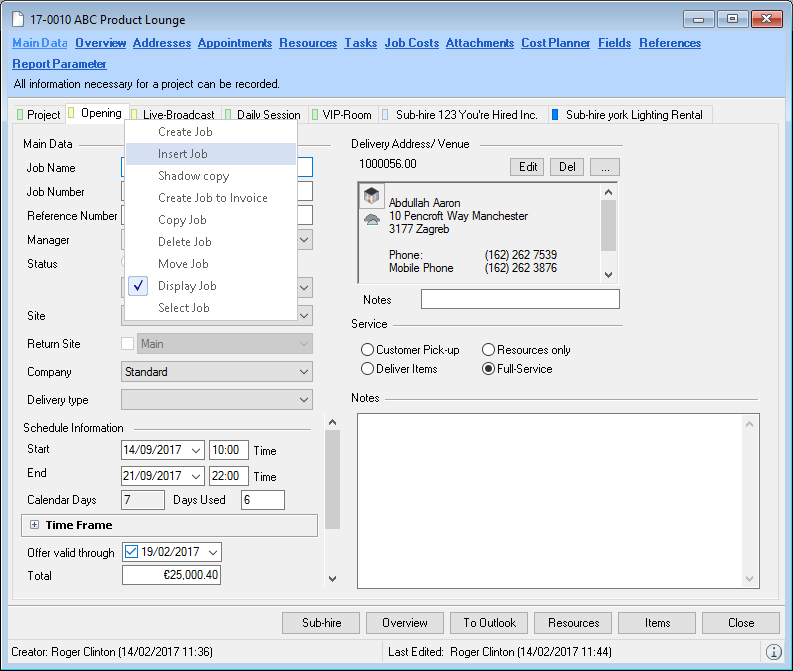The width and height of the screenshot is (793, 671).
Task: Open the Cost Planner link
Action: 554,43
